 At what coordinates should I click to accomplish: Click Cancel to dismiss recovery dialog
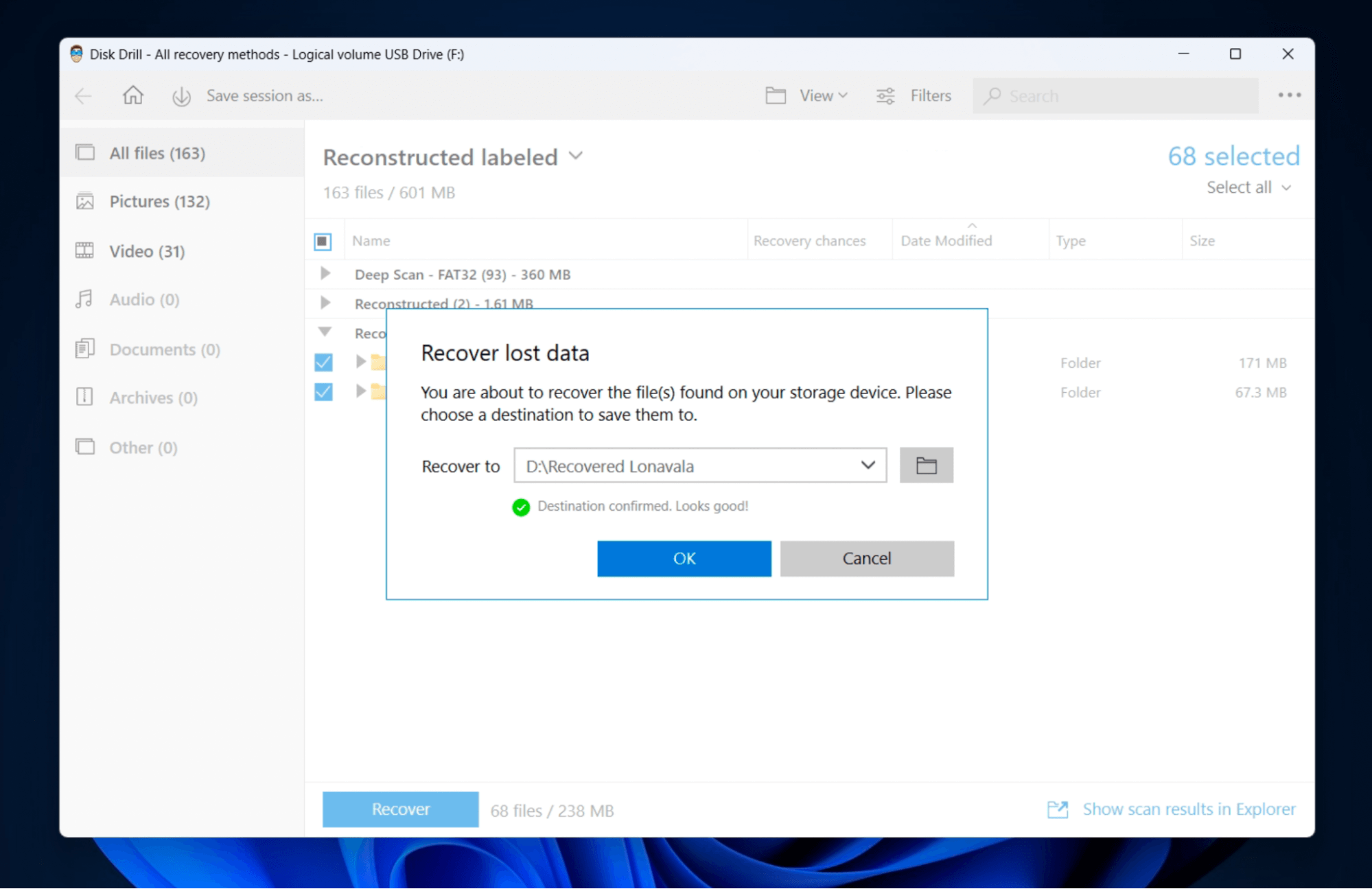[867, 558]
